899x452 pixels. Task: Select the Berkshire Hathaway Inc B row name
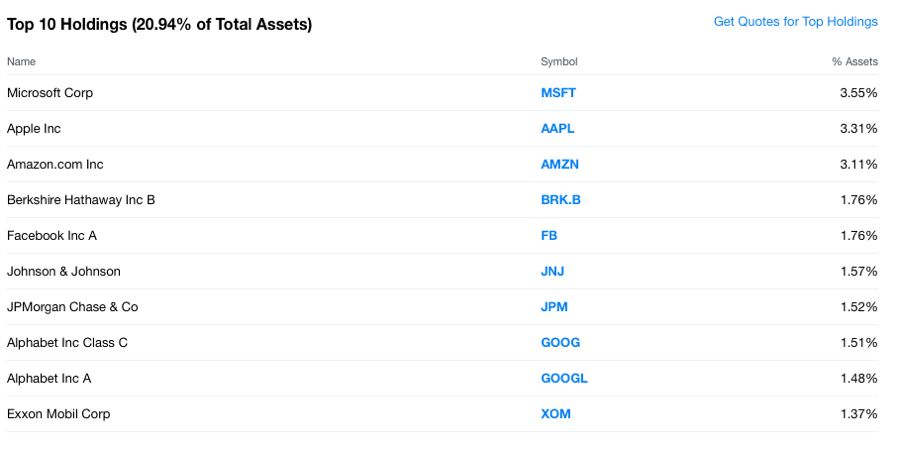point(81,200)
